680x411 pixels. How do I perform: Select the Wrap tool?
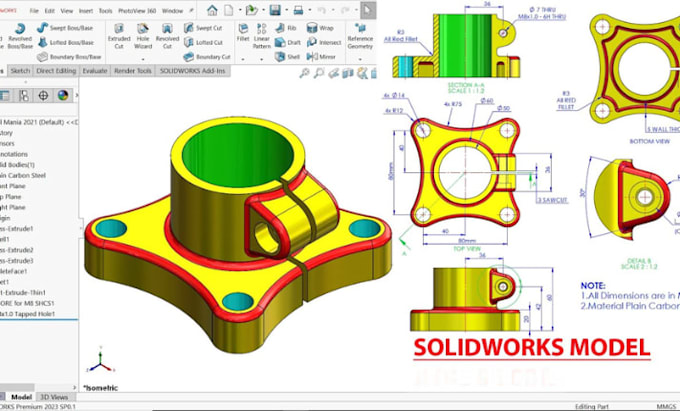pos(320,28)
